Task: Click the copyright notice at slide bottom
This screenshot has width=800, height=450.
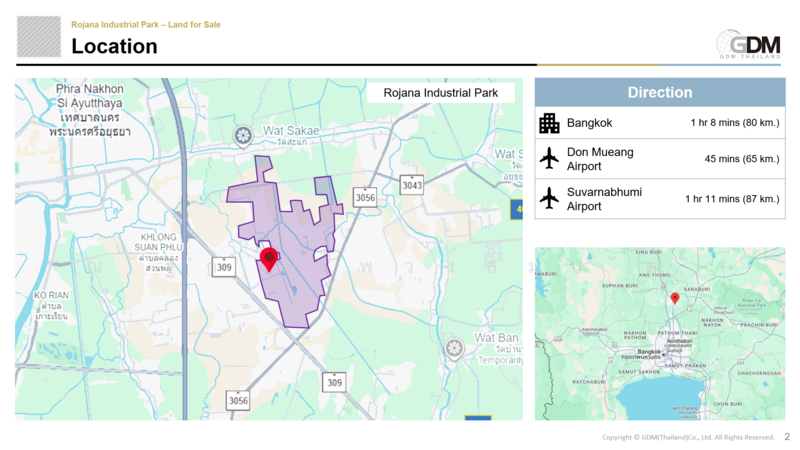Action: pyautogui.click(x=688, y=437)
